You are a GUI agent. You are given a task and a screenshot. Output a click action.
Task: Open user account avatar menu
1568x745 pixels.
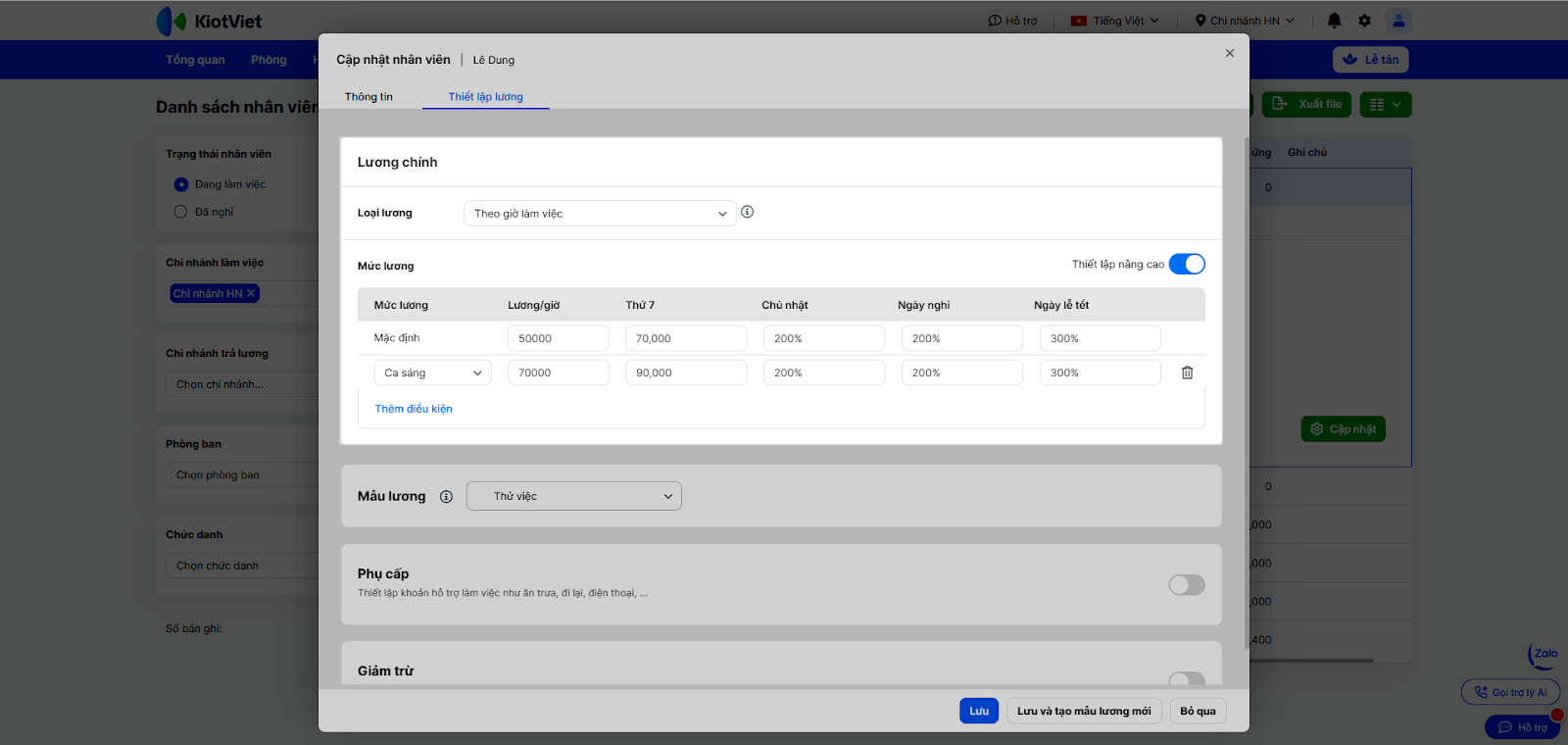pos(1398,21)
